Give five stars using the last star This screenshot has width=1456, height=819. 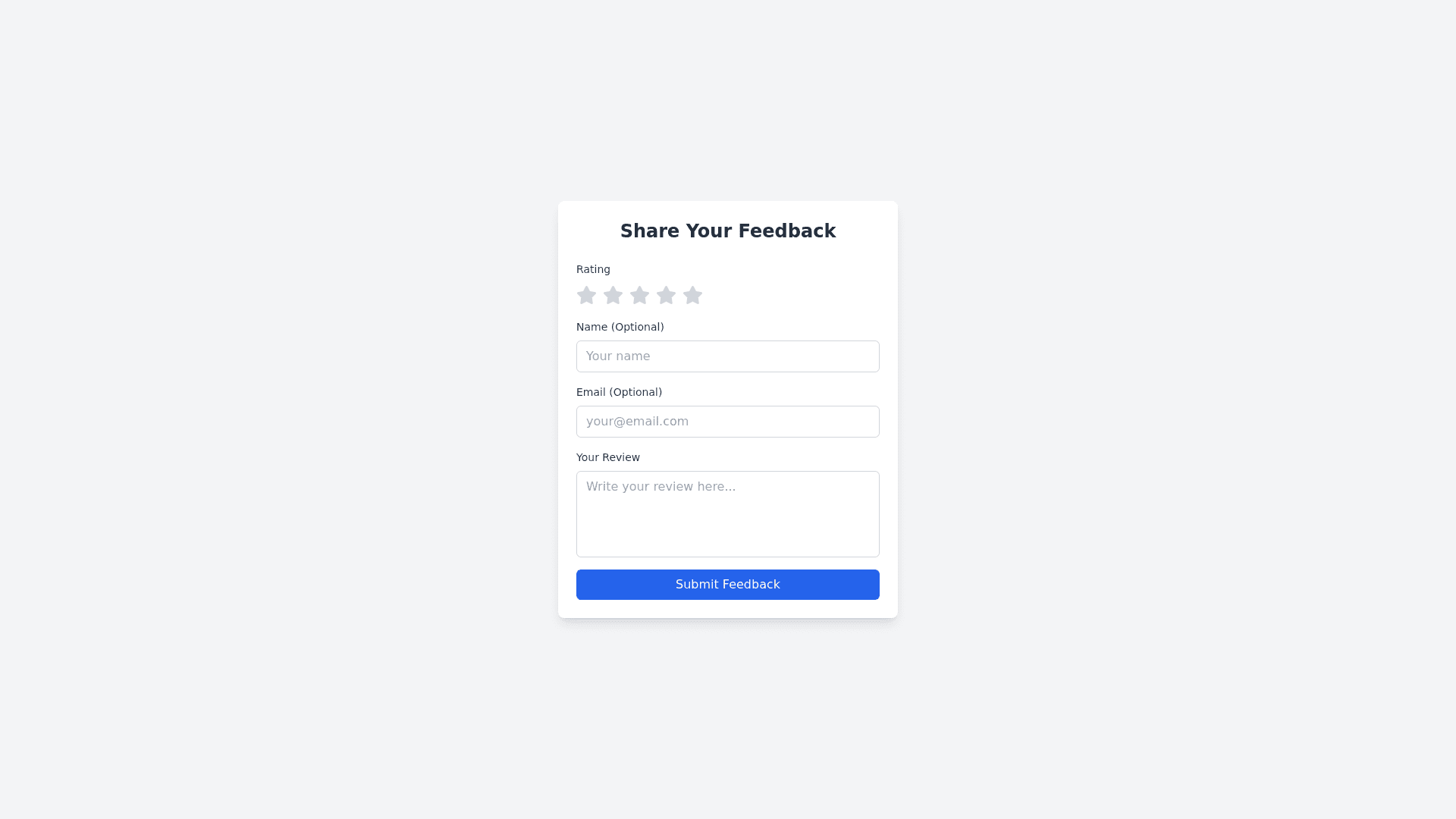coord(692,295)
